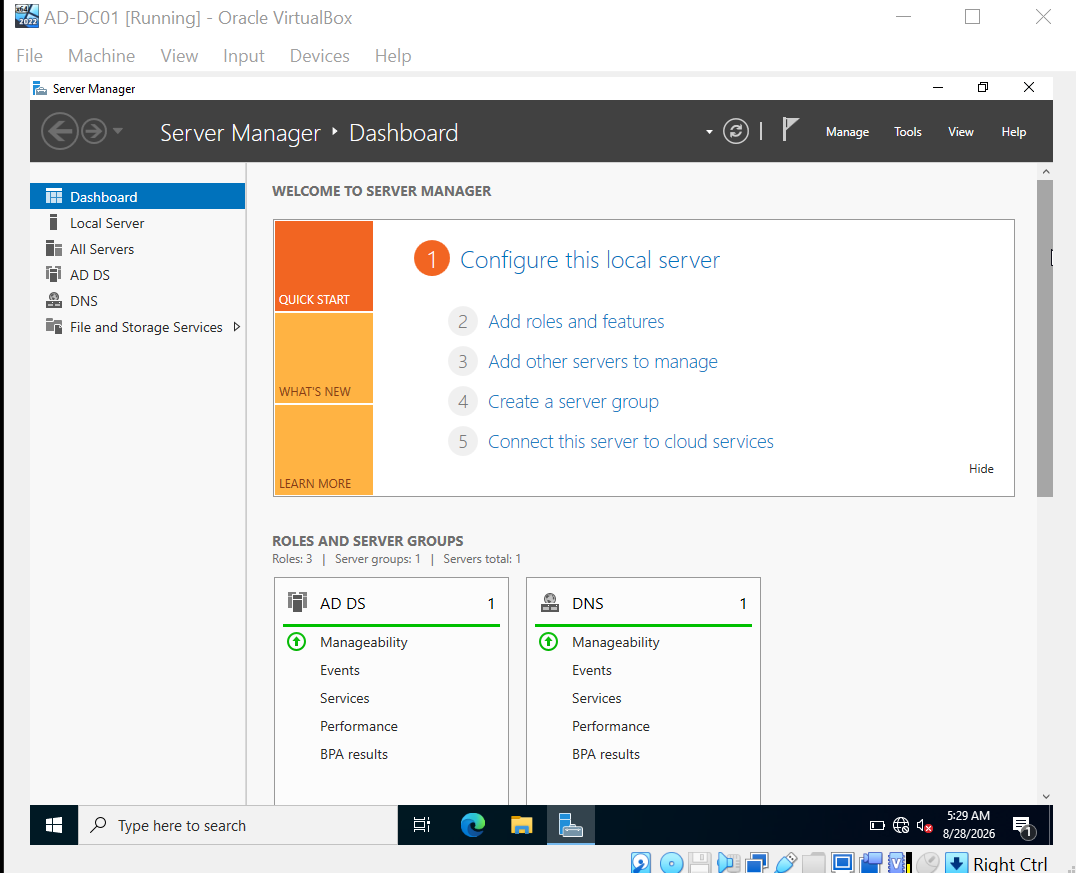Open the VirtualBox Devices menu

pyautogui.click(x=319, y=56)
